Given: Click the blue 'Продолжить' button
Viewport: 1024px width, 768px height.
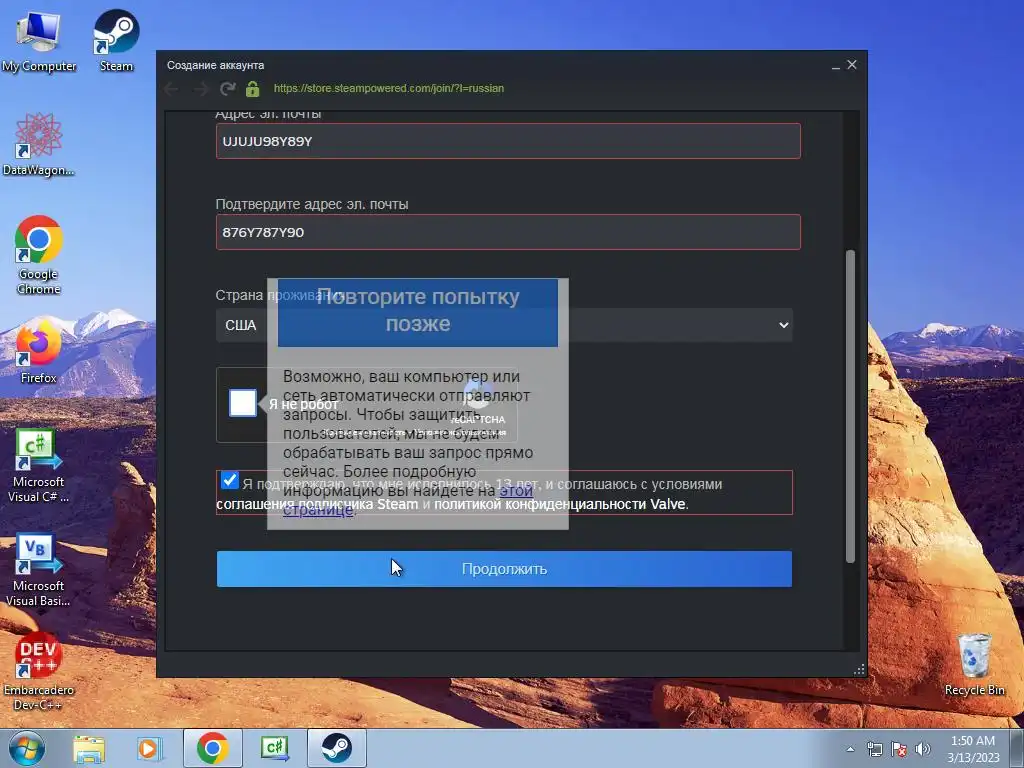Looking at the screenshot, I should pos(504,569).
